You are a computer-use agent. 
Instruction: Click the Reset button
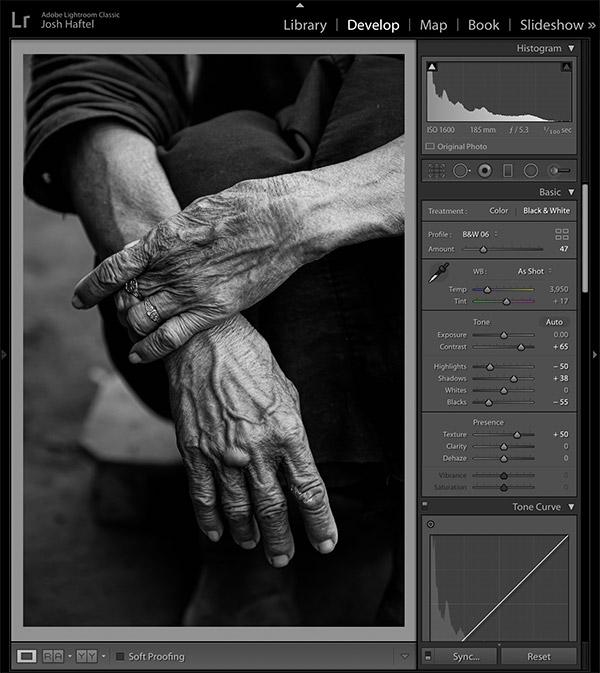[539, 657]
